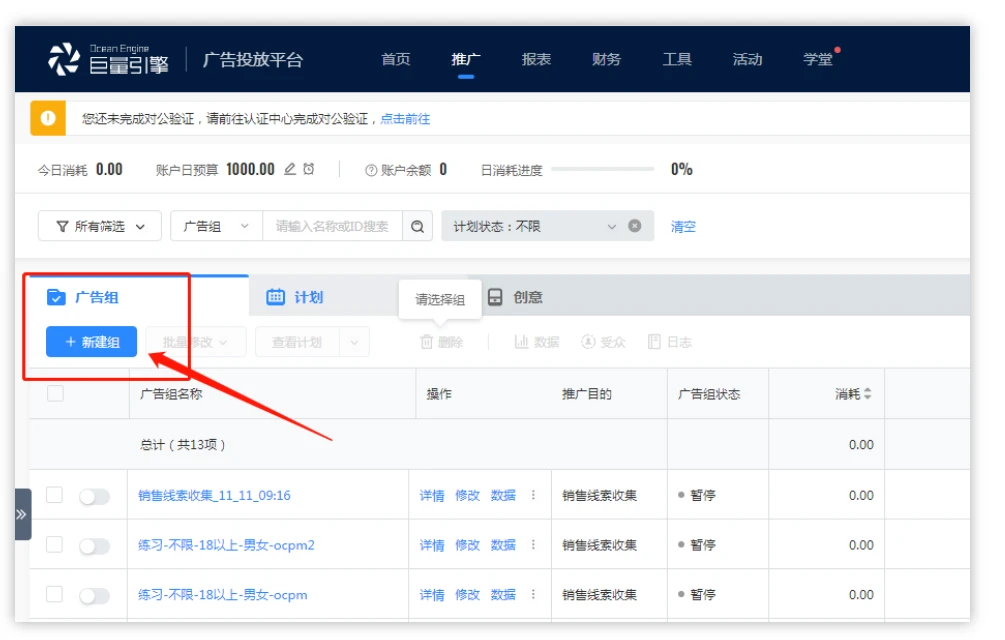The image size is (1005, 640).
Task: Click the alarm clock icon next to budget
Action: click(x=309, y=169)
